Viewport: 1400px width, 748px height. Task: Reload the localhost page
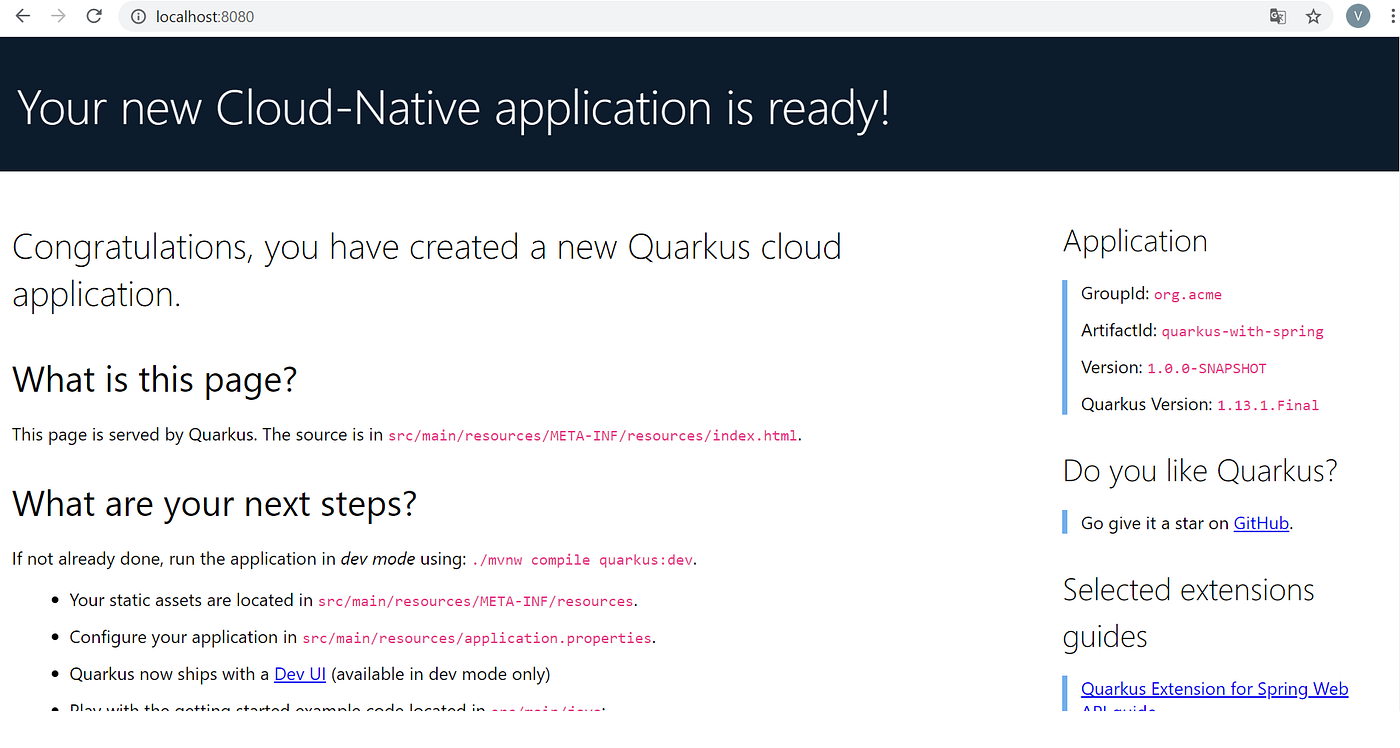94,16
